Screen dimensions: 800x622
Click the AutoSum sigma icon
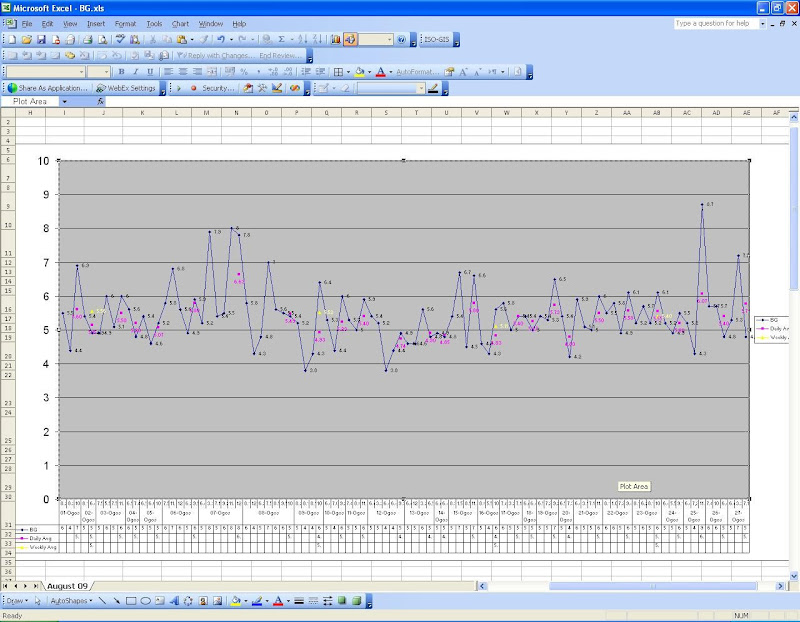283,39
